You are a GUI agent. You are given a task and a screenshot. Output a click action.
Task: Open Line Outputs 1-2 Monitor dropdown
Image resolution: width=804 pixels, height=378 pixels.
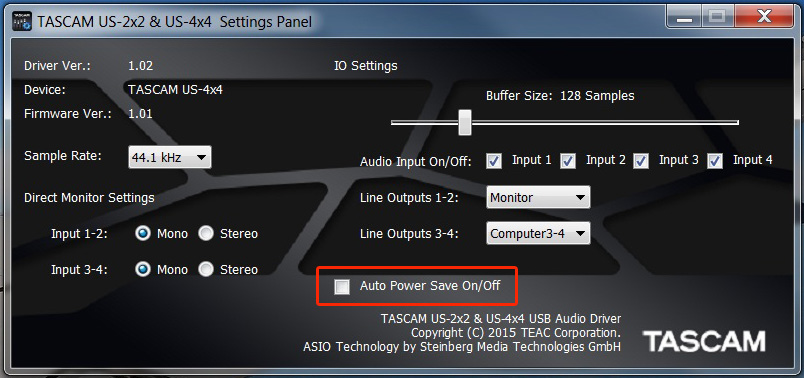538,197
